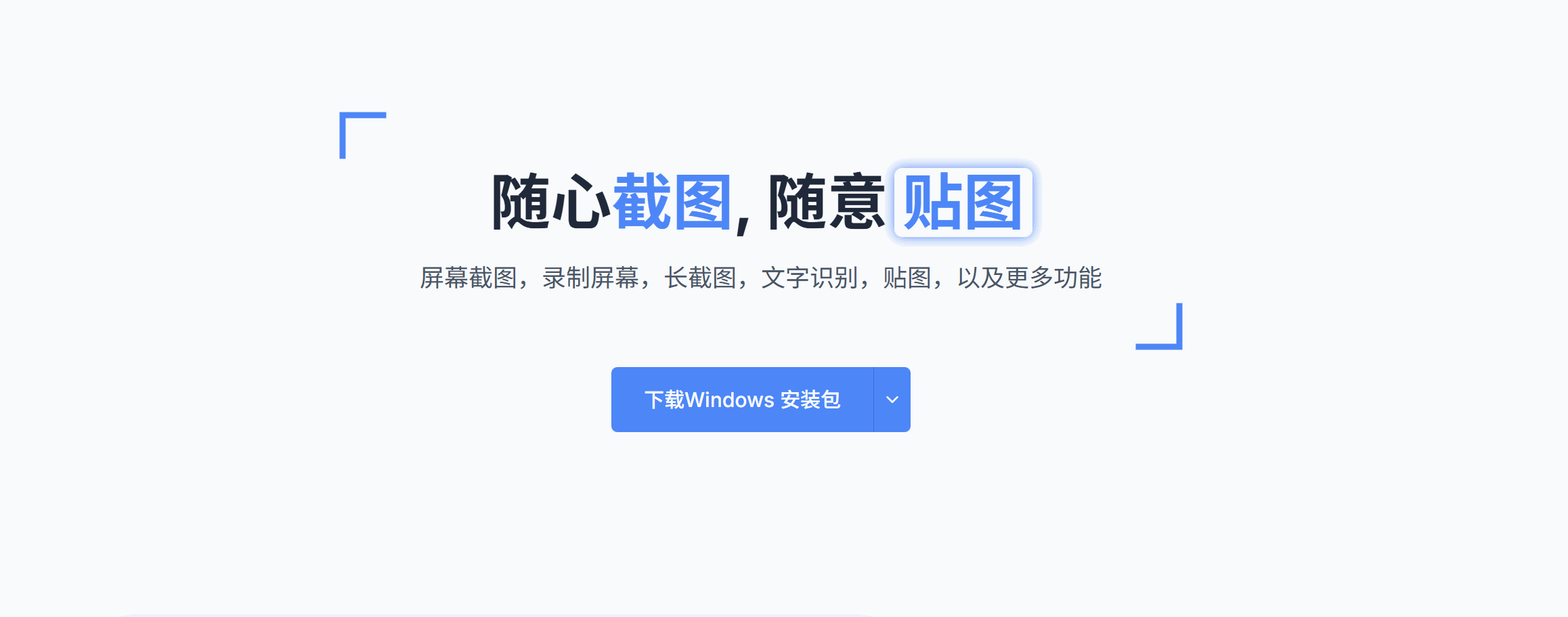
Task: Click the gray 贴图 word in the subtitle
Action: [x=907, y=278]
